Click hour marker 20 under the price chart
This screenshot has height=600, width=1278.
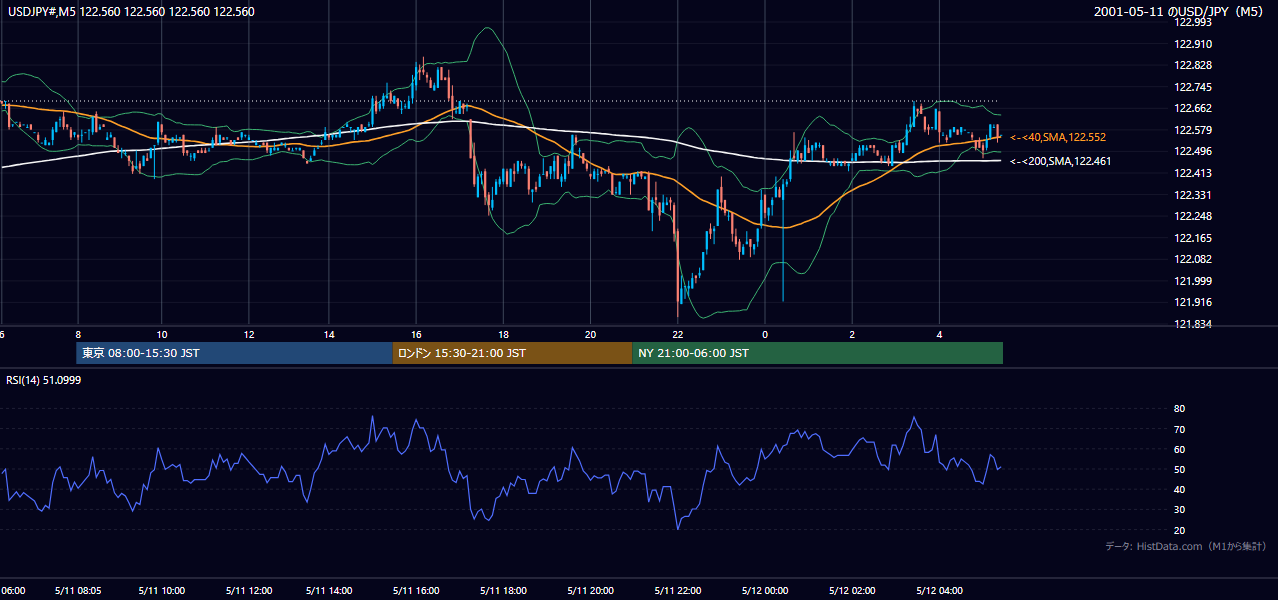(x=590, y=334)
